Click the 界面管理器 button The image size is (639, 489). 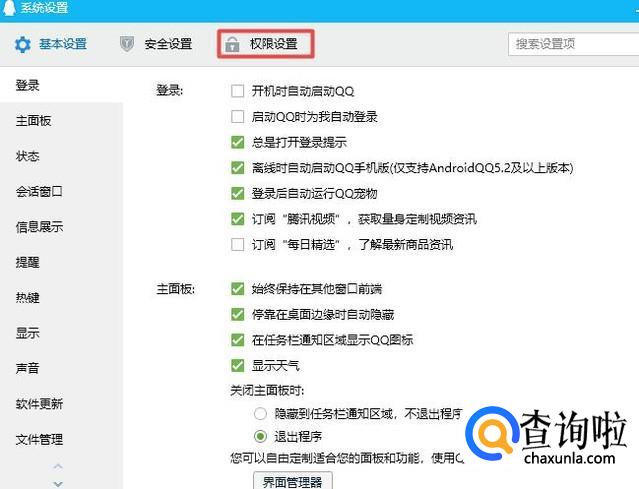(293, 481)
